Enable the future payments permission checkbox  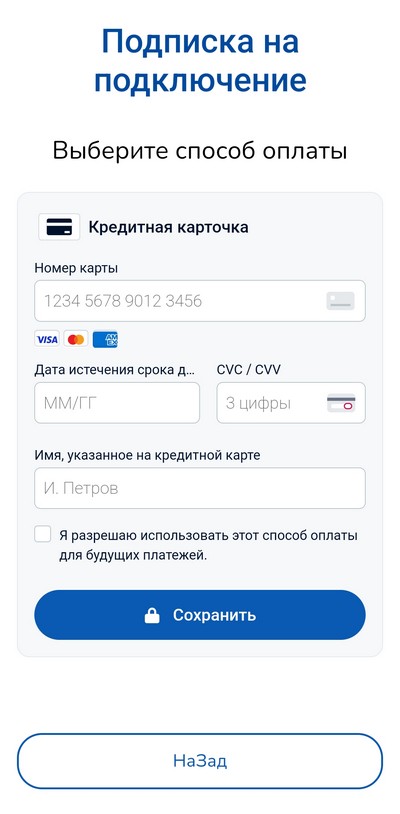pos(43,534)
